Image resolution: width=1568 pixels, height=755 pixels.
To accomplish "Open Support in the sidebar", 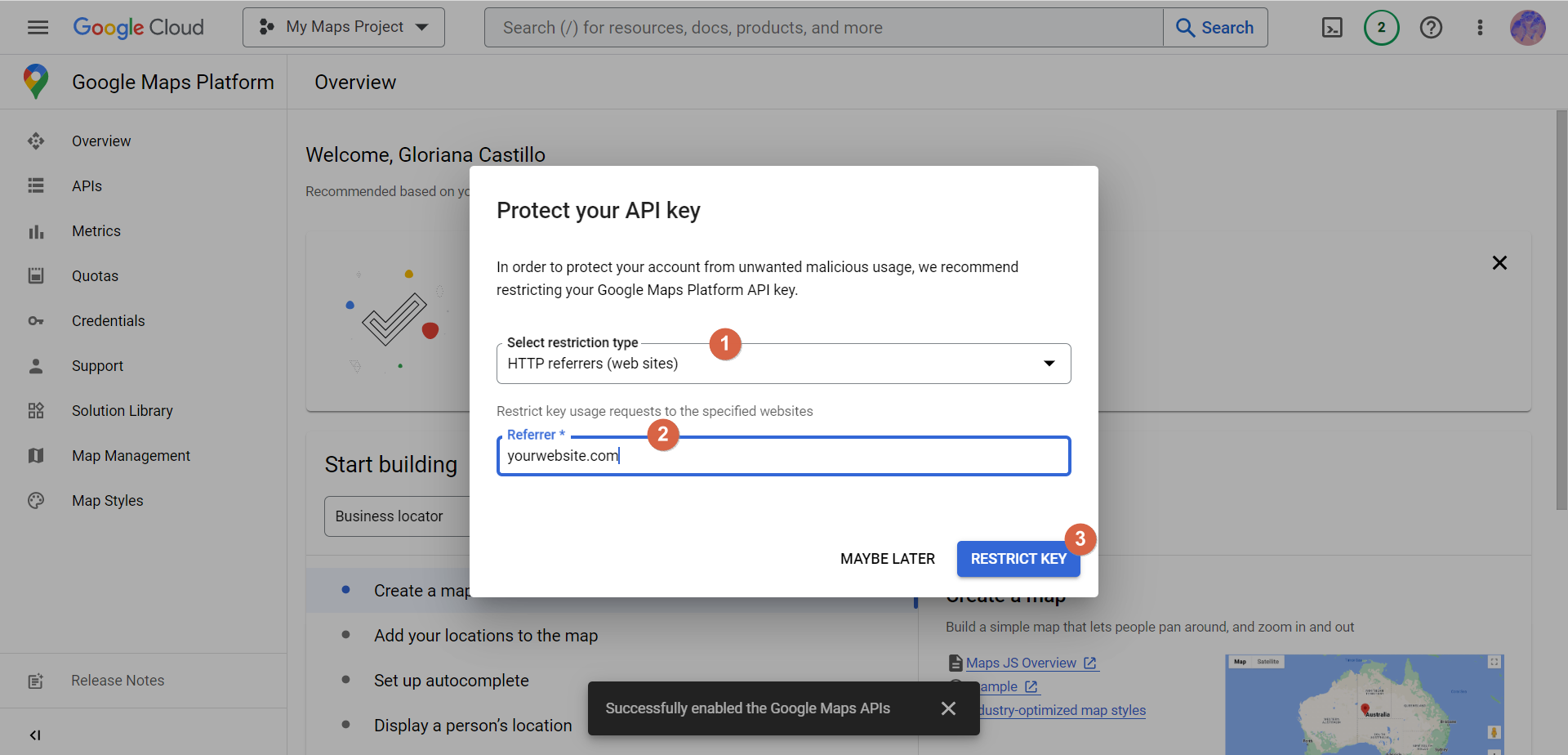I will pyautogui.click(x=97, y=366).
